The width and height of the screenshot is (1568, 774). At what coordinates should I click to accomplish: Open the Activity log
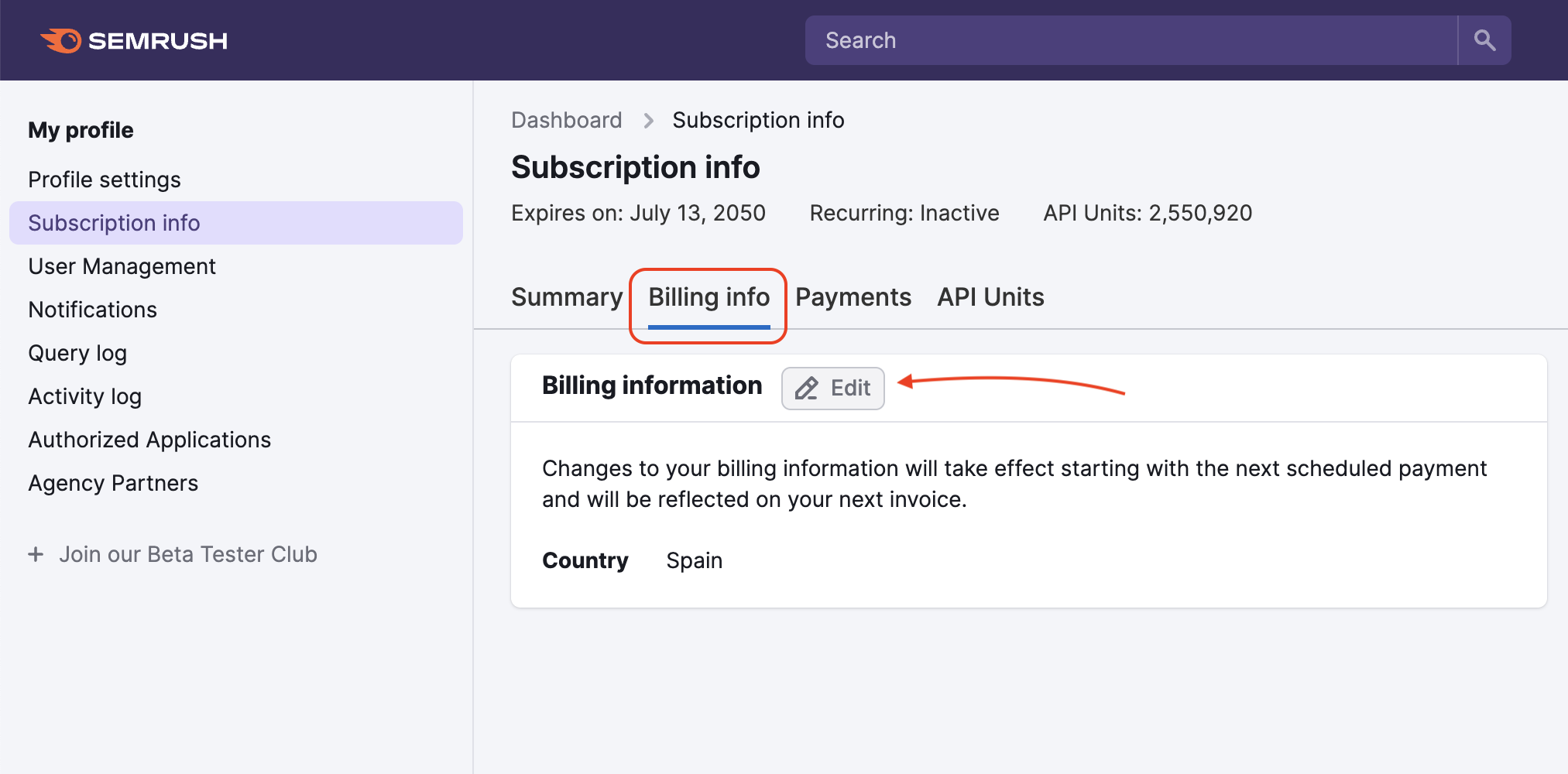pyautogui.click(x=84, y=396)
